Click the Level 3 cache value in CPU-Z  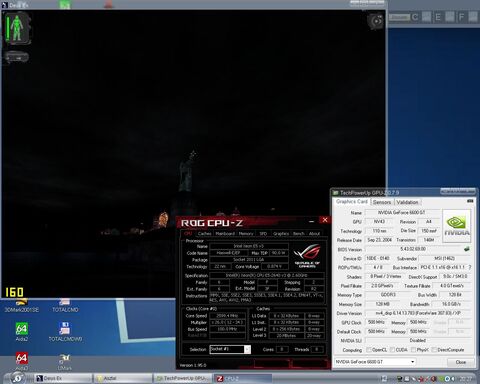coord(288,335)
